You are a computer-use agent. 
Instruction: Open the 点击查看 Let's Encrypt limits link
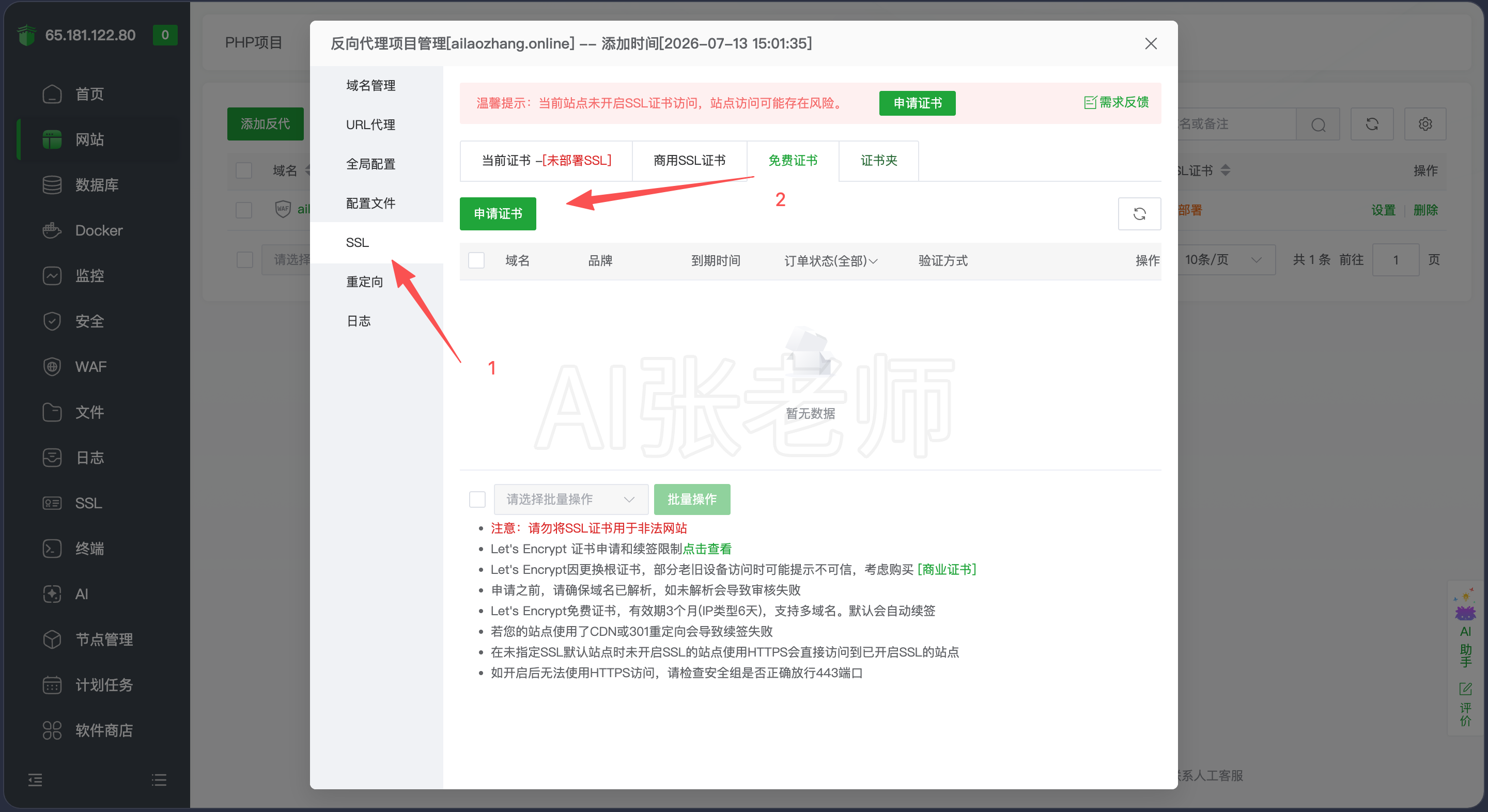pyautogui.click(x=707, y=549)
